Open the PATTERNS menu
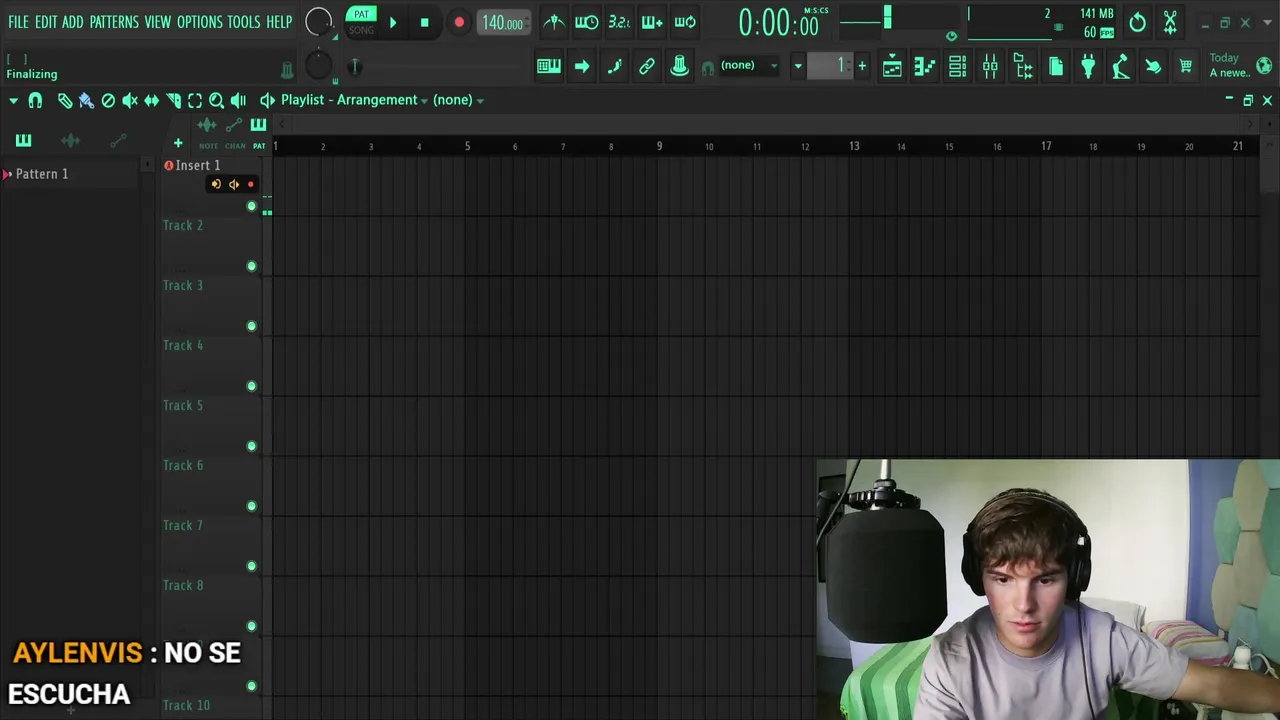This screenshot has height=720, width=1280. pyautogui.click(x=114, y=22)
